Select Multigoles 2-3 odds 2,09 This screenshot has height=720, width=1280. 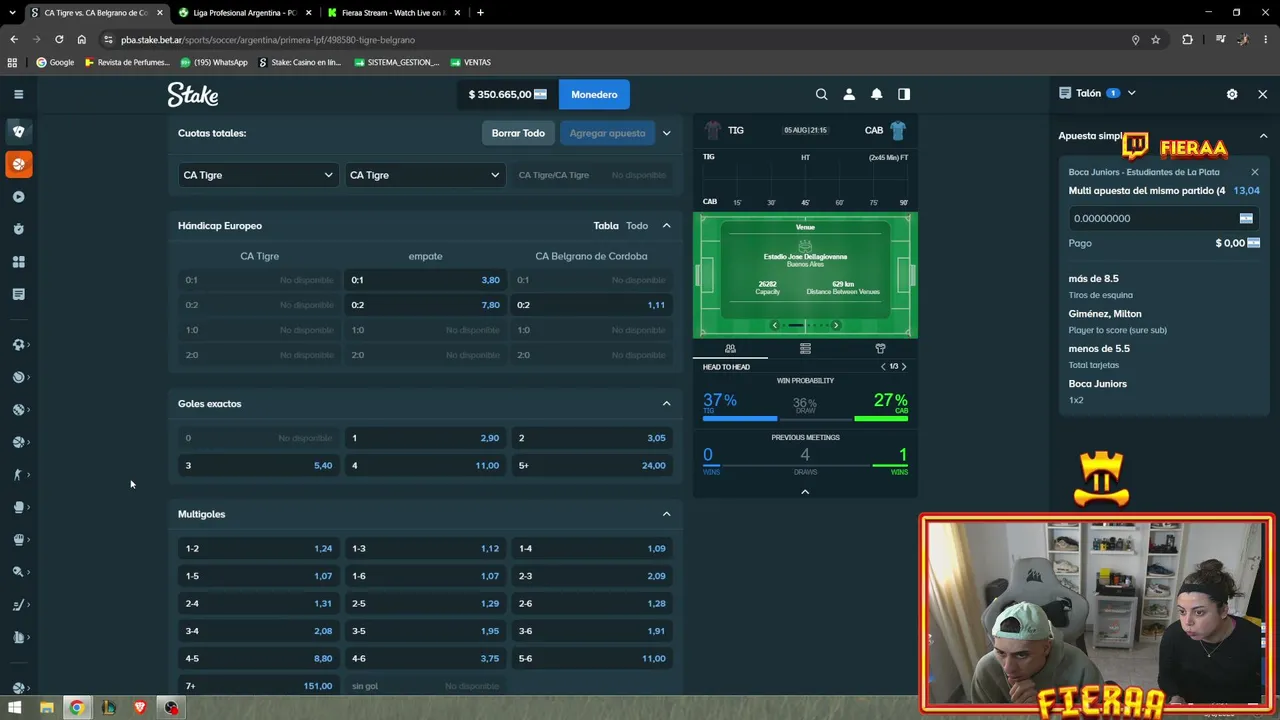[x=591, y=576]
